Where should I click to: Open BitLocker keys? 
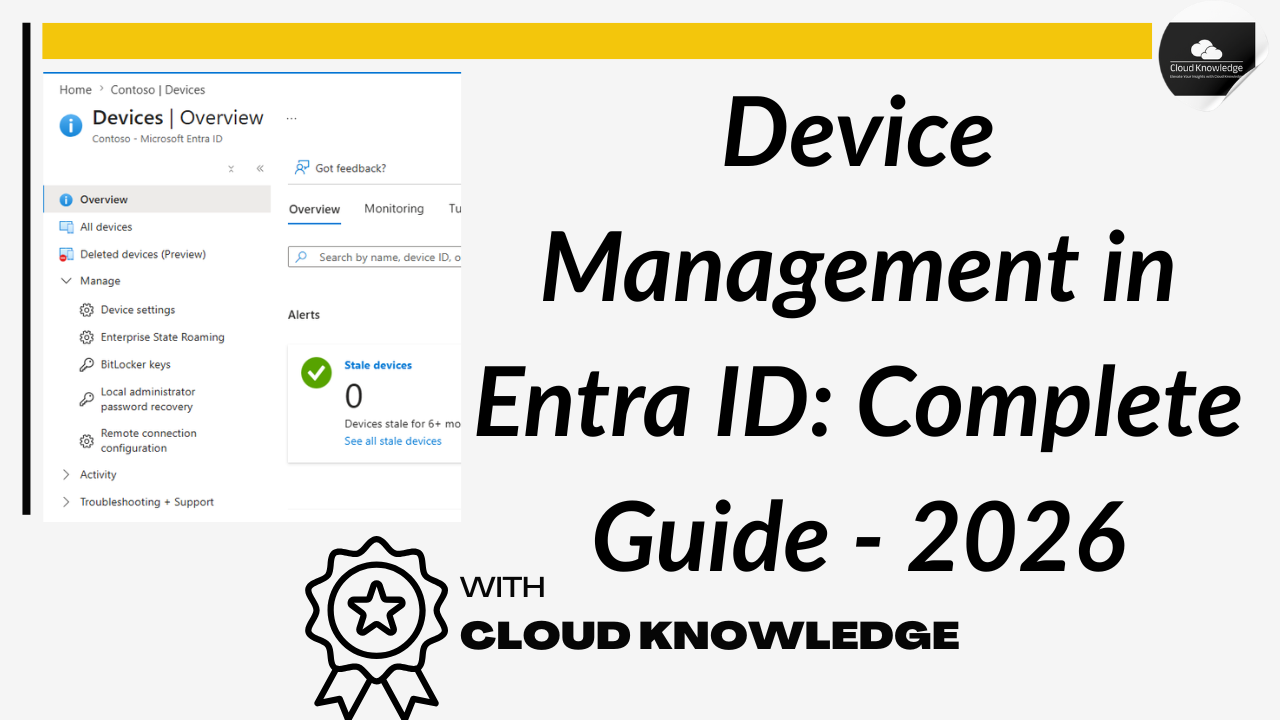click(x=136, y=365)
